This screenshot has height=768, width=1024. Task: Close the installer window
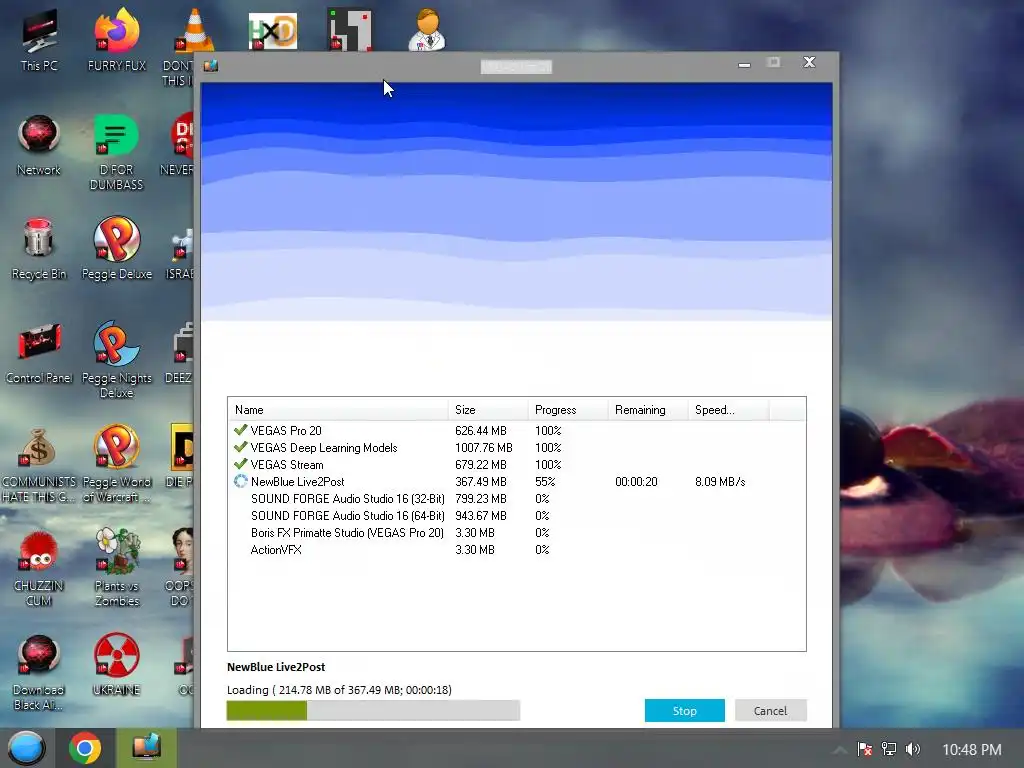click(809, 62)
